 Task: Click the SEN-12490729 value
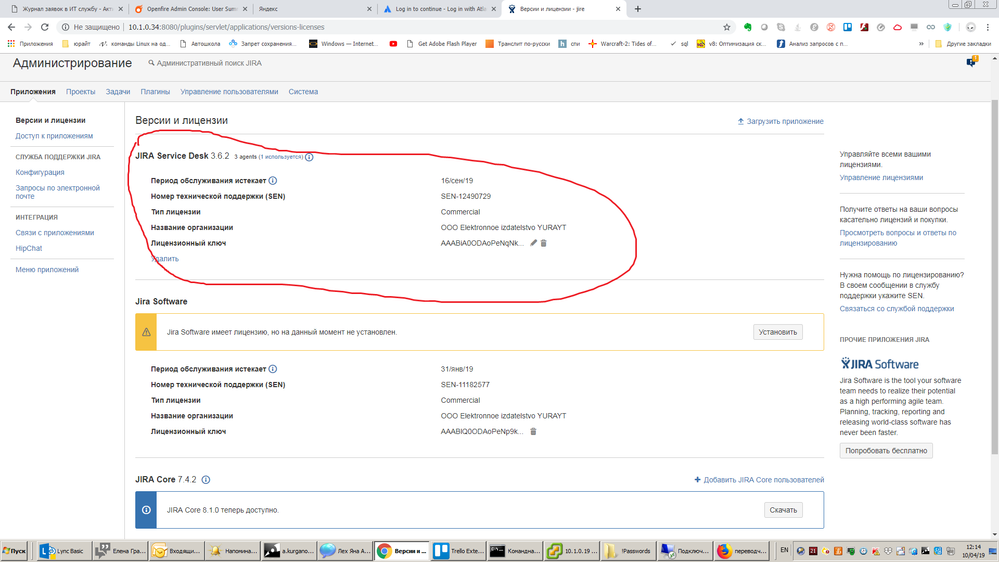coord(466,196)
